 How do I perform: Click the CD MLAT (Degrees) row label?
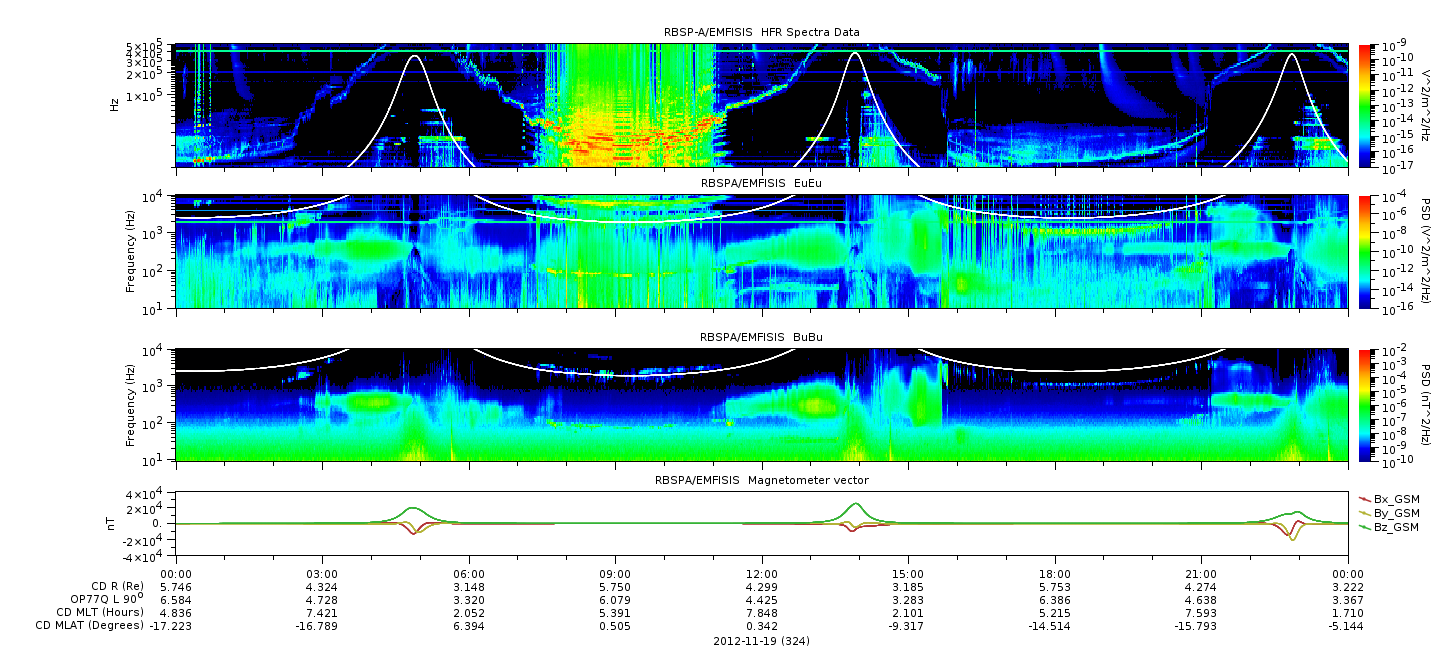point(91,625)
